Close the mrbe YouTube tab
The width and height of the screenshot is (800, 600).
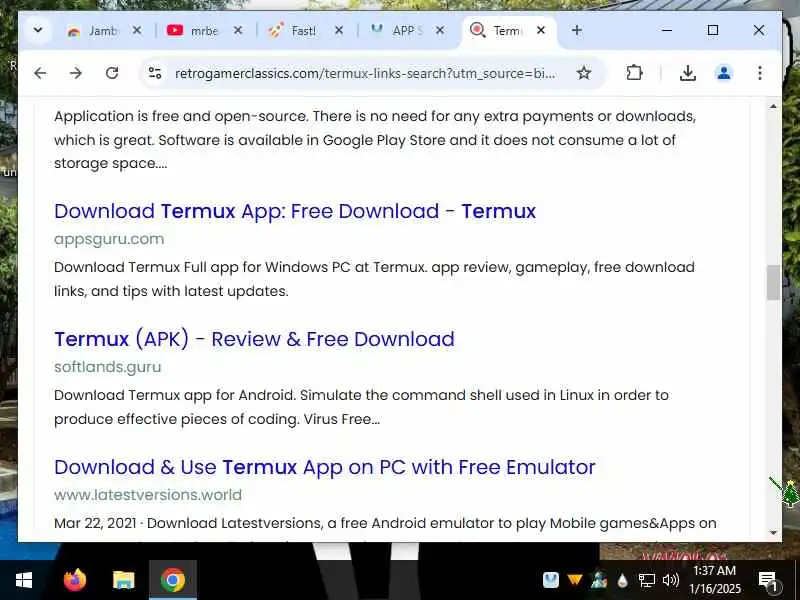238,31
